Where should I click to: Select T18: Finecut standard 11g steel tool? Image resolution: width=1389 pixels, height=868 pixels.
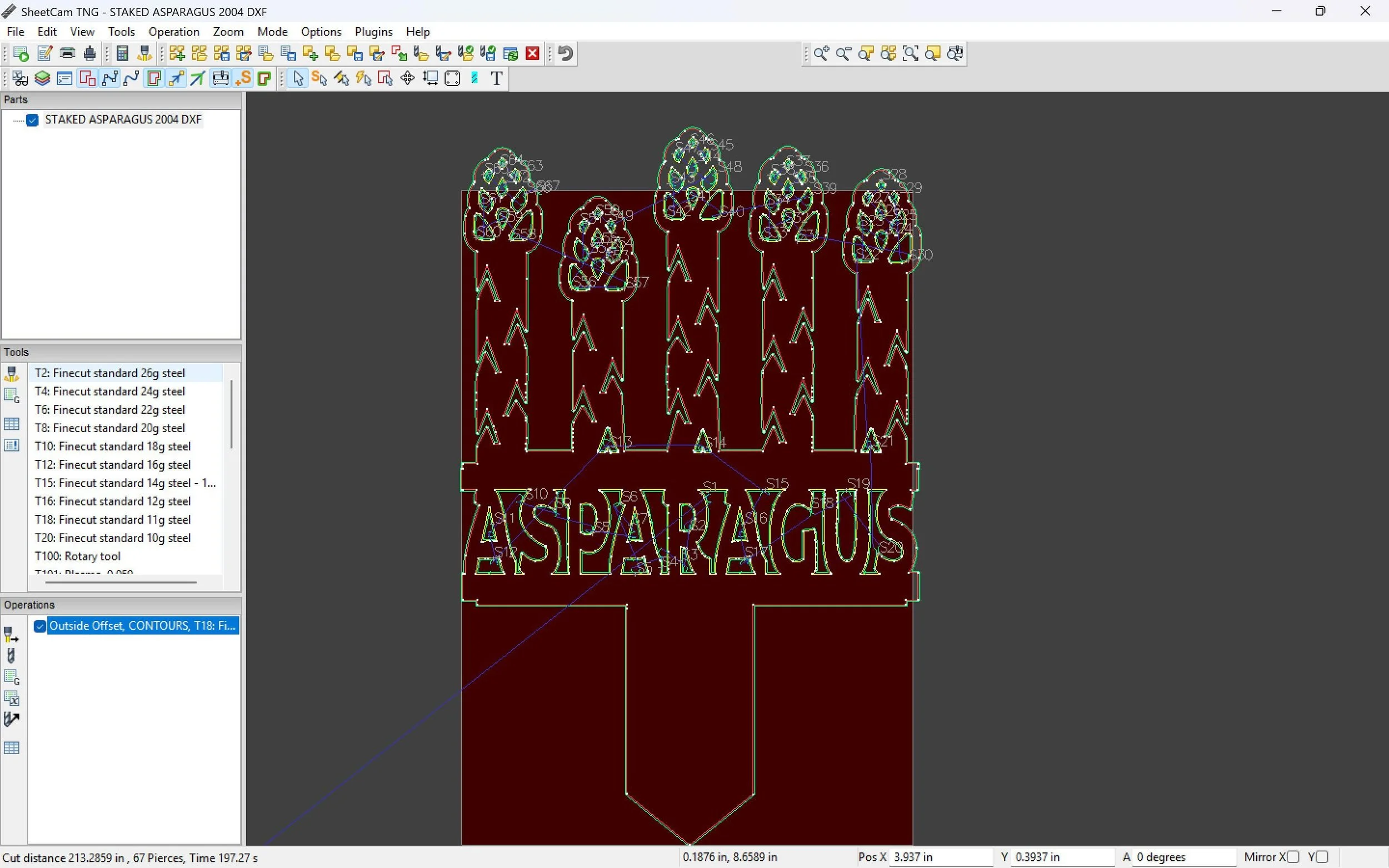click(113, 520)
